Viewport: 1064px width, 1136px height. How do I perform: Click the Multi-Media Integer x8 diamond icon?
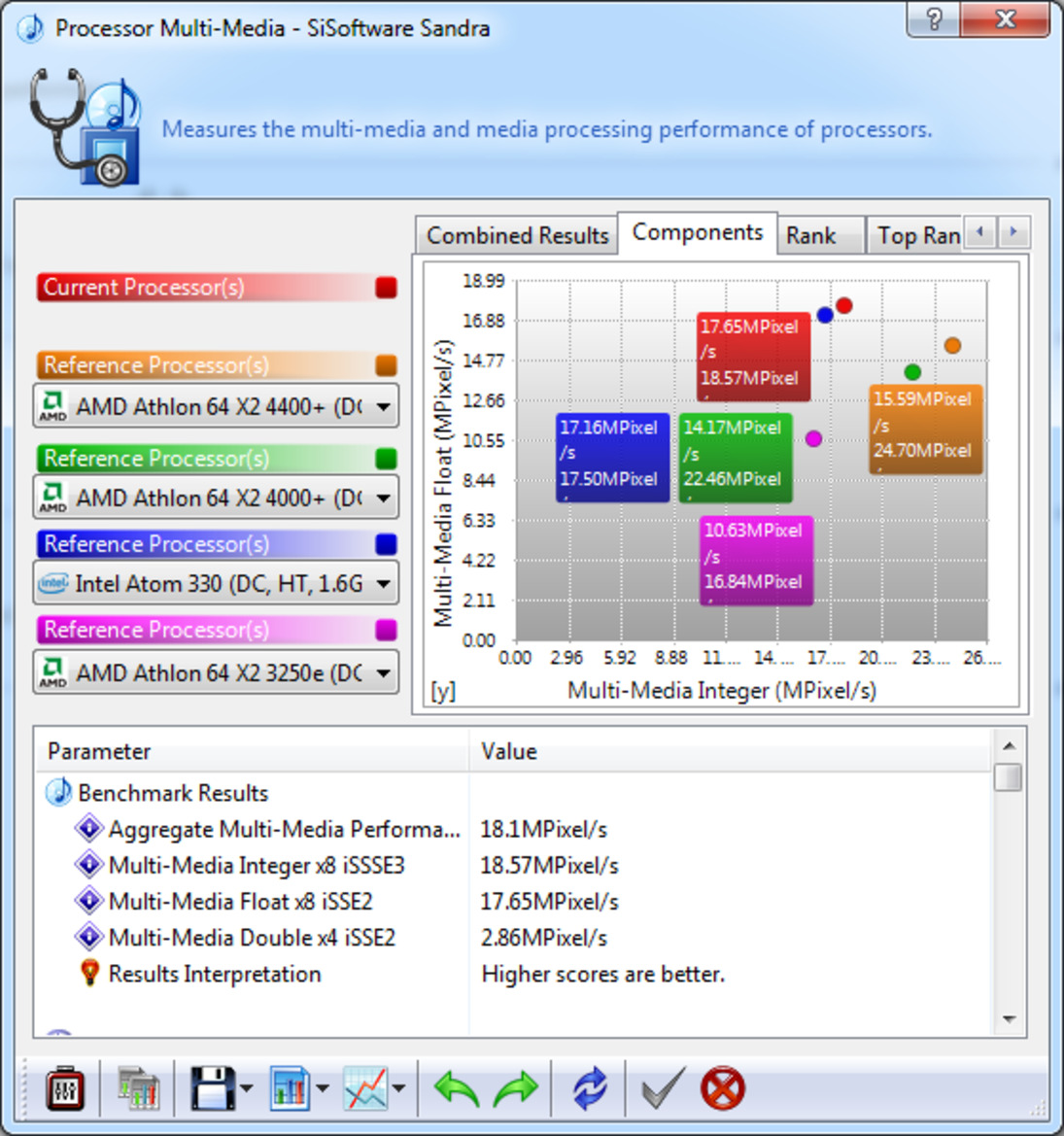(89, 864)
